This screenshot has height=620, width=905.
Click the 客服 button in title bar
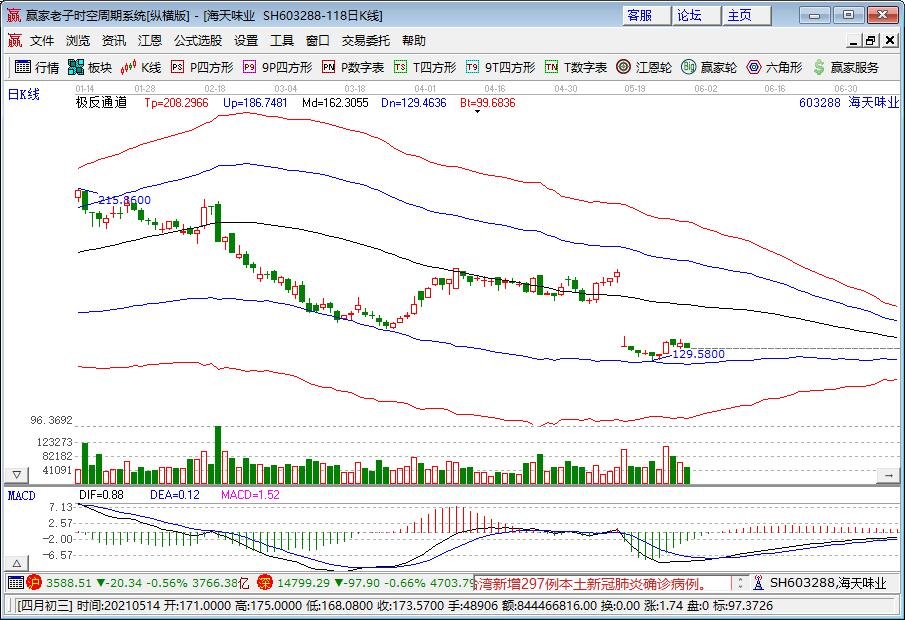coord(647,16)
